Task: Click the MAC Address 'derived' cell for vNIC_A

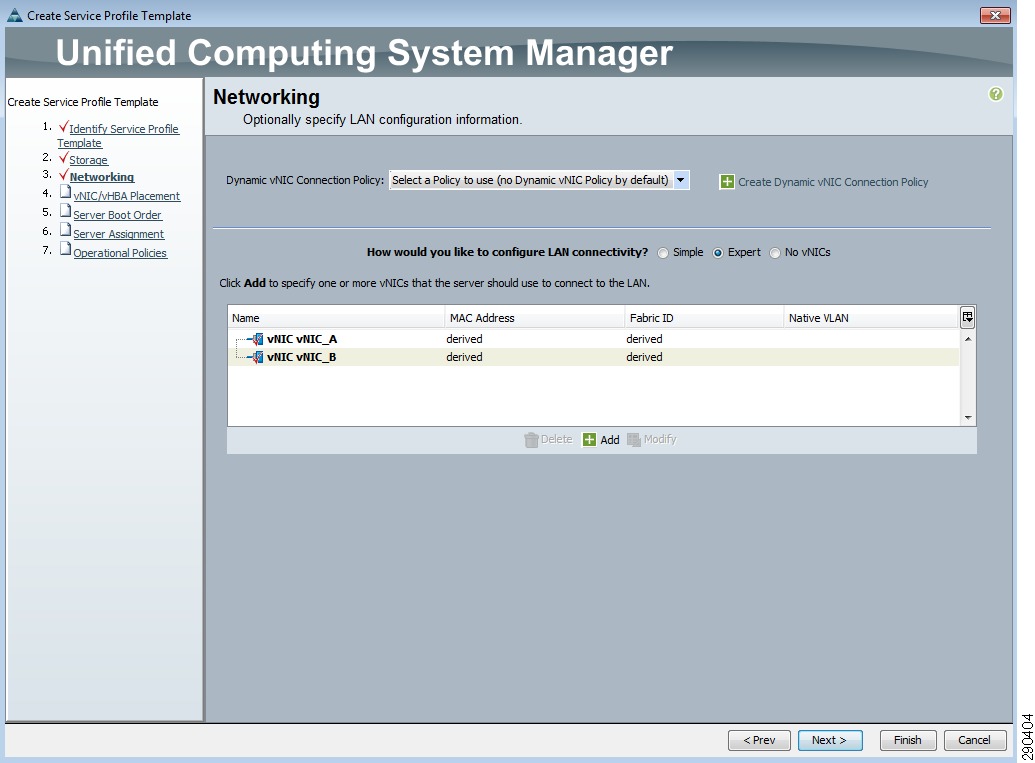Action: (465, 339)
